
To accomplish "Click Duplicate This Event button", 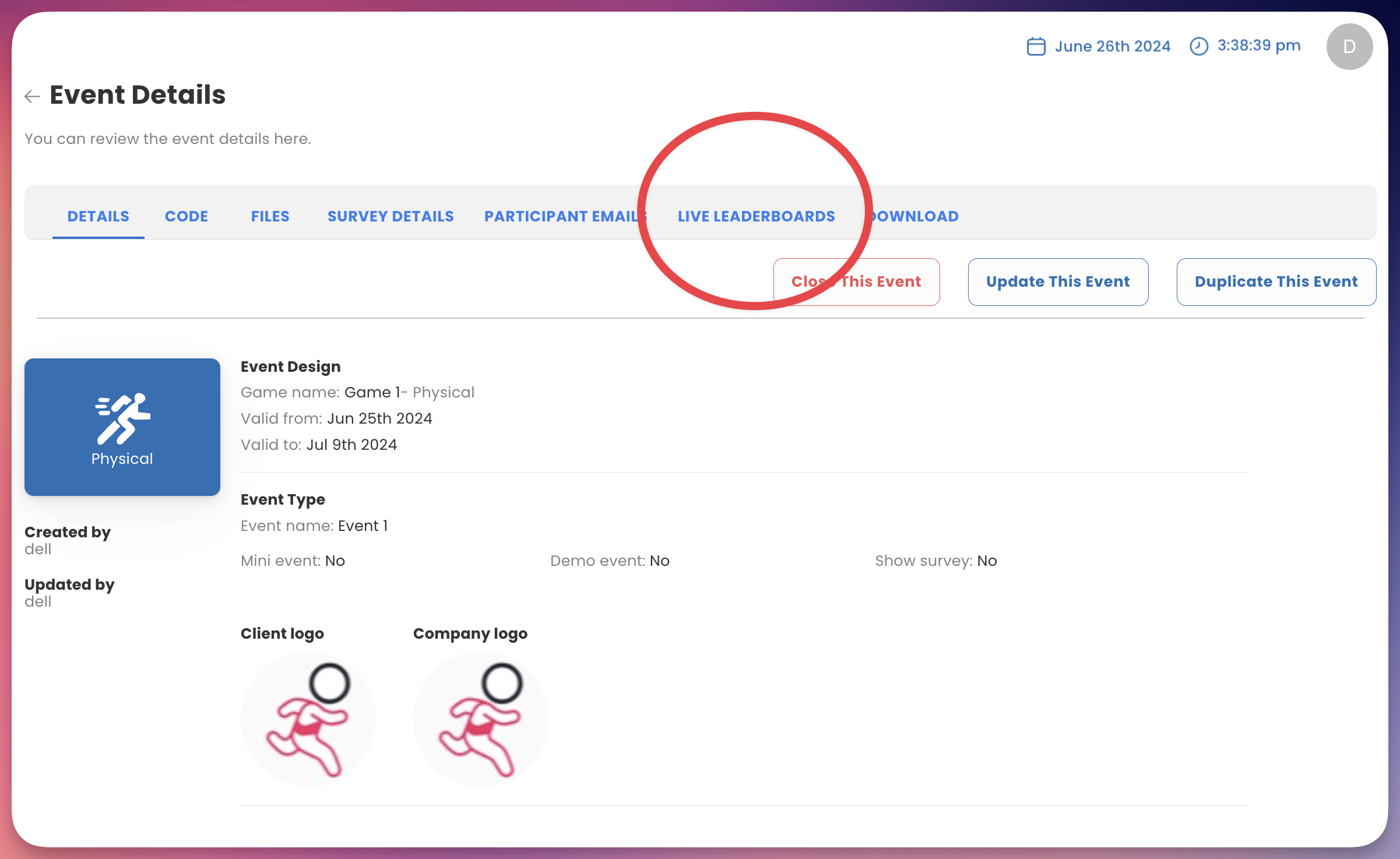I will point(1276,282).
